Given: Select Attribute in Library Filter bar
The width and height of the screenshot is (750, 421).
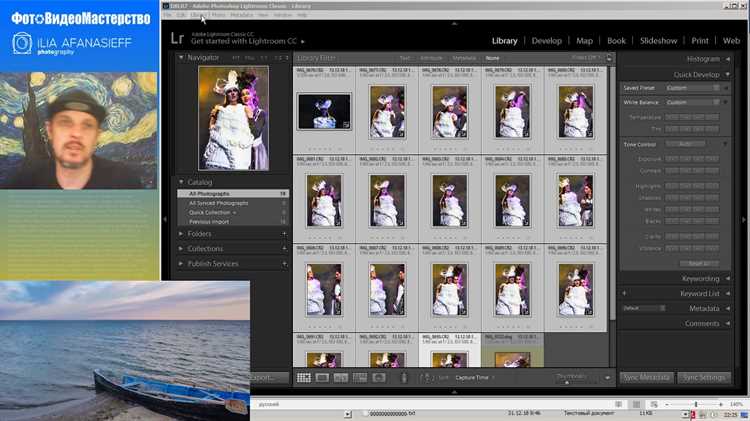Looking at the screenshot, I should coord(431,58).
